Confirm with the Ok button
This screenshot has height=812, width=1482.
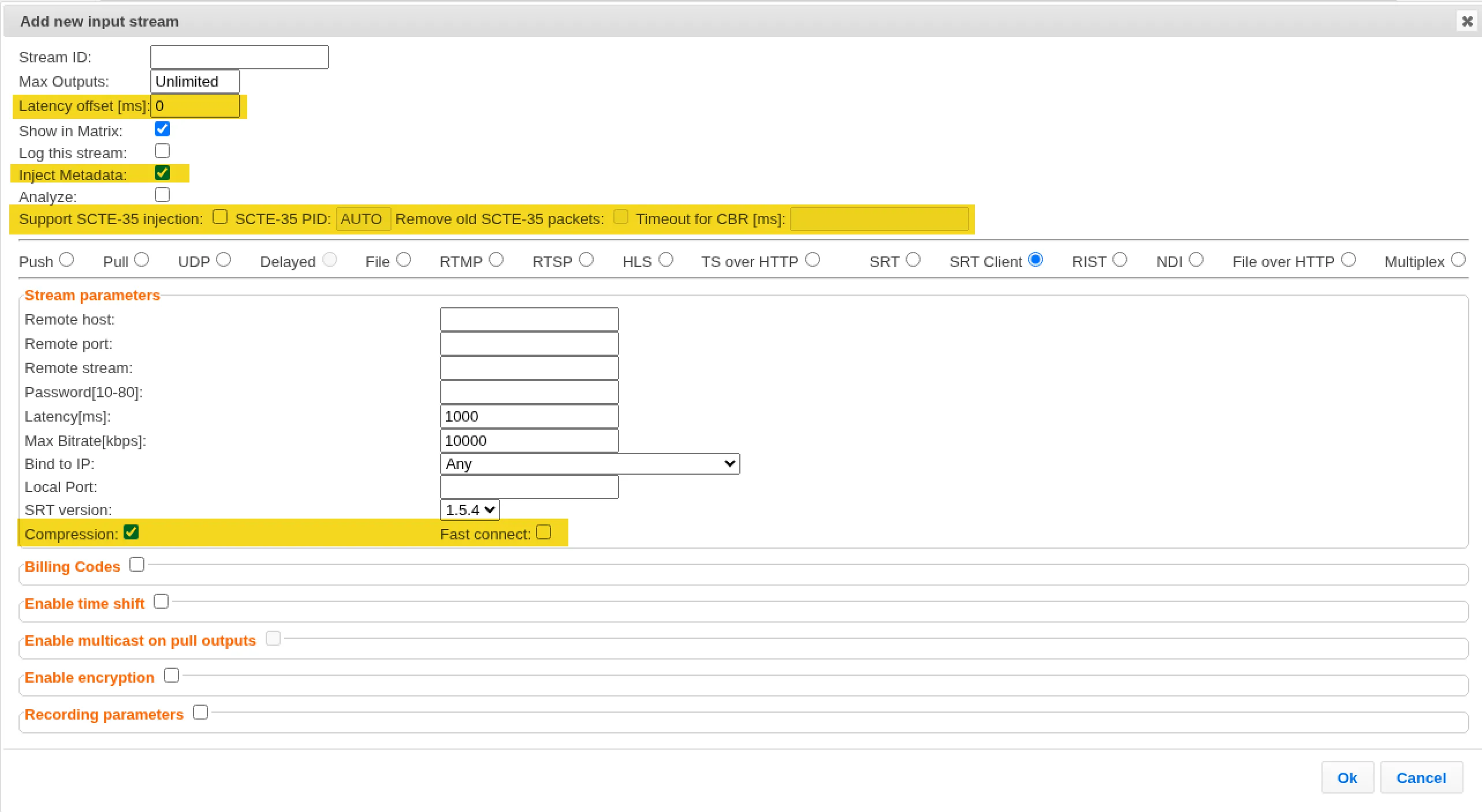(1347, 778)
